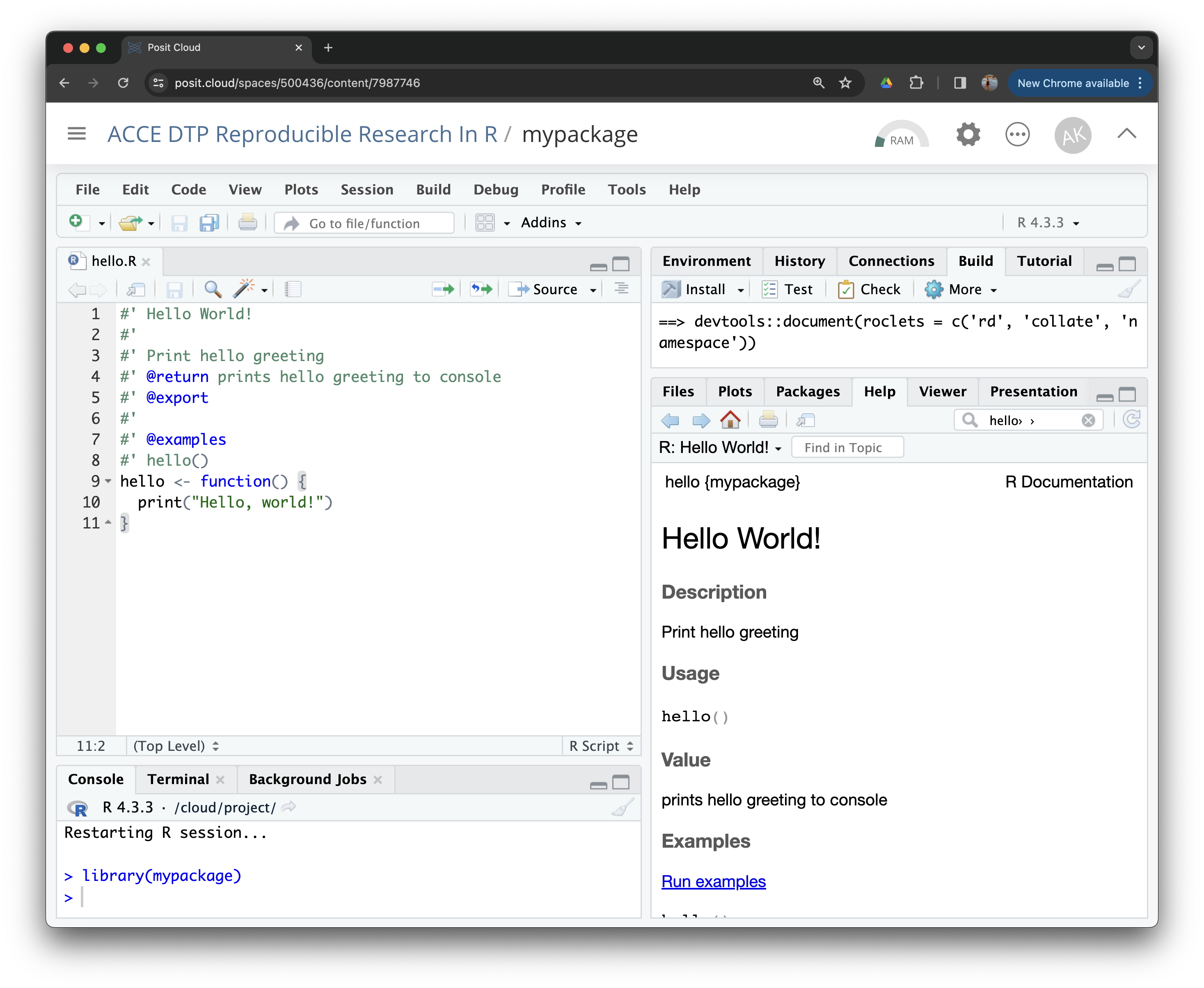Click the New File icon
The height and width of the screenshot is (988, 1204).
[76, 222]
